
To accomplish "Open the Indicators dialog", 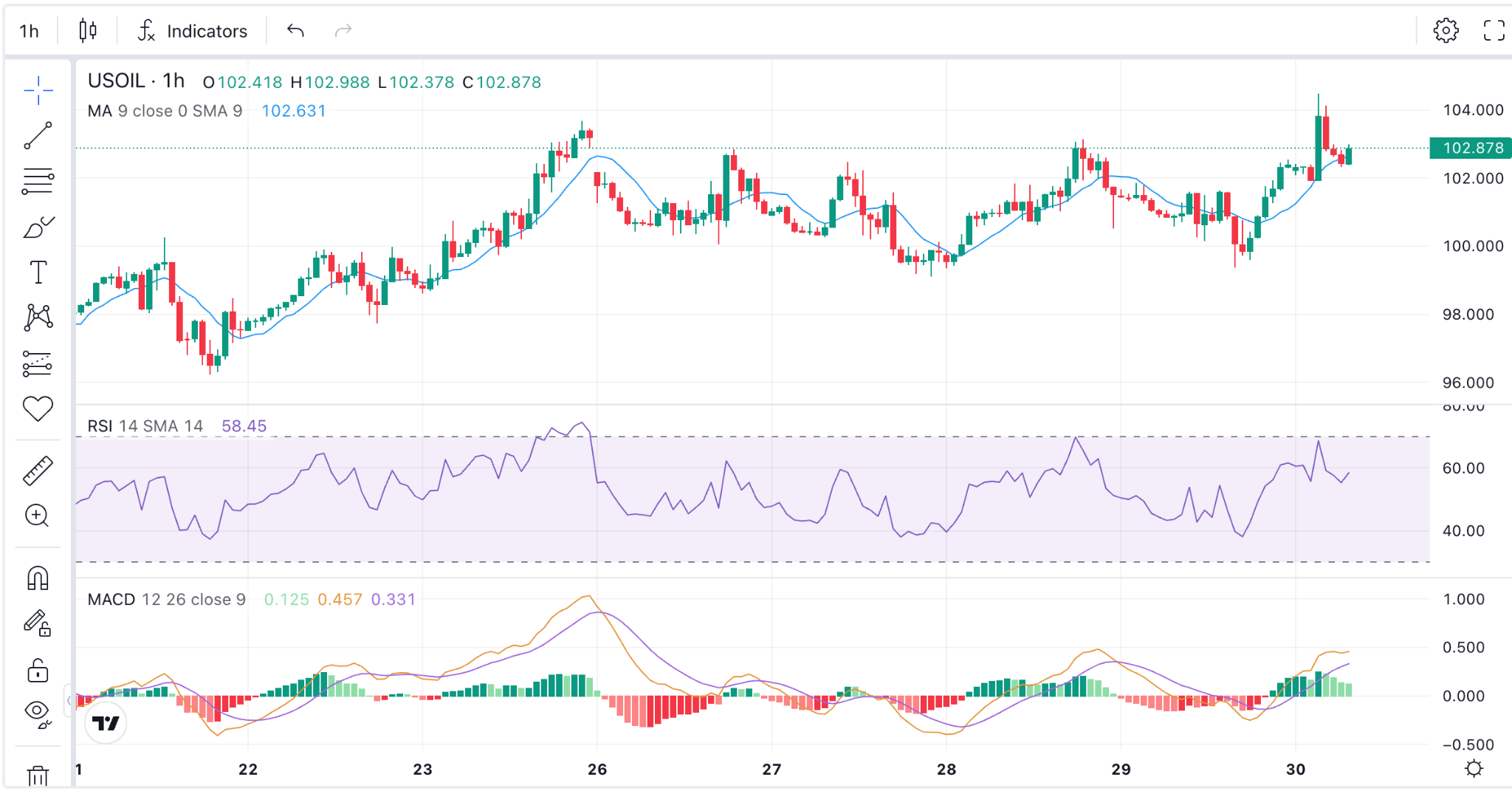I will (x=193, y=31).
